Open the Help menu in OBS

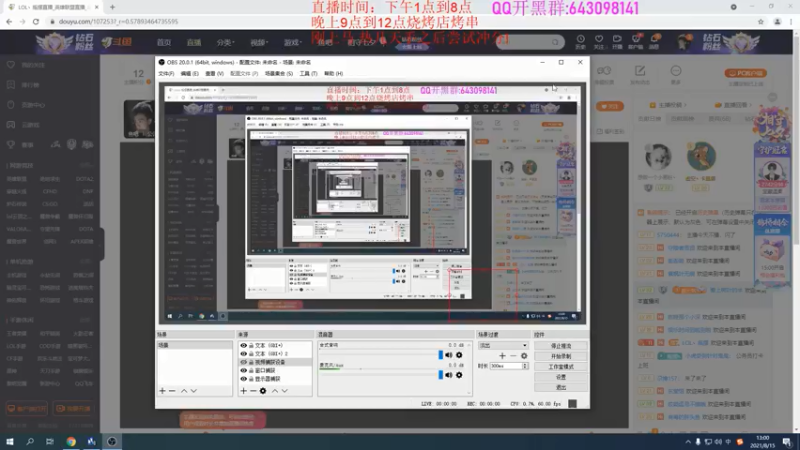point(333,73)
